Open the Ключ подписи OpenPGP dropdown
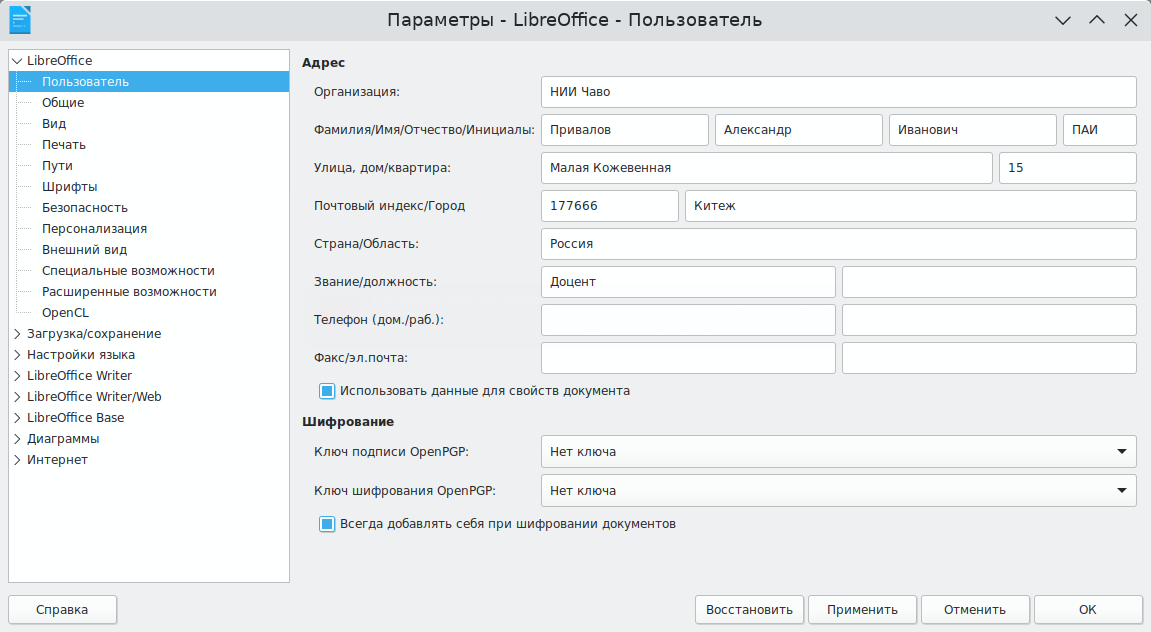This screenshot has width=1151, height=632. (838, 451)
